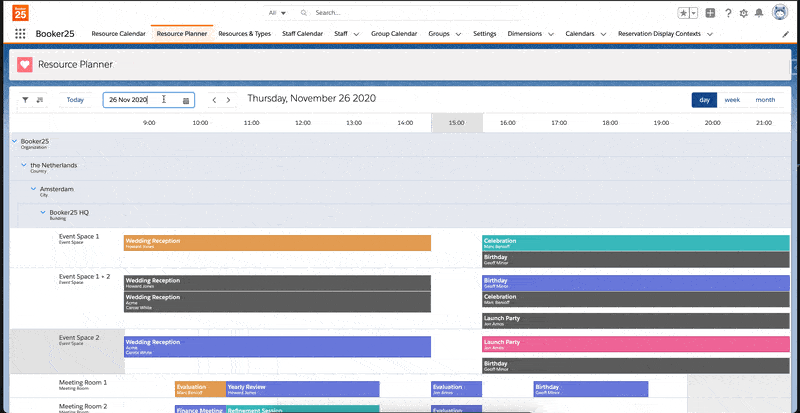This screenshot has width=800, height=413.
Task: Open the Settings tab
Action: tap(484, 34)
